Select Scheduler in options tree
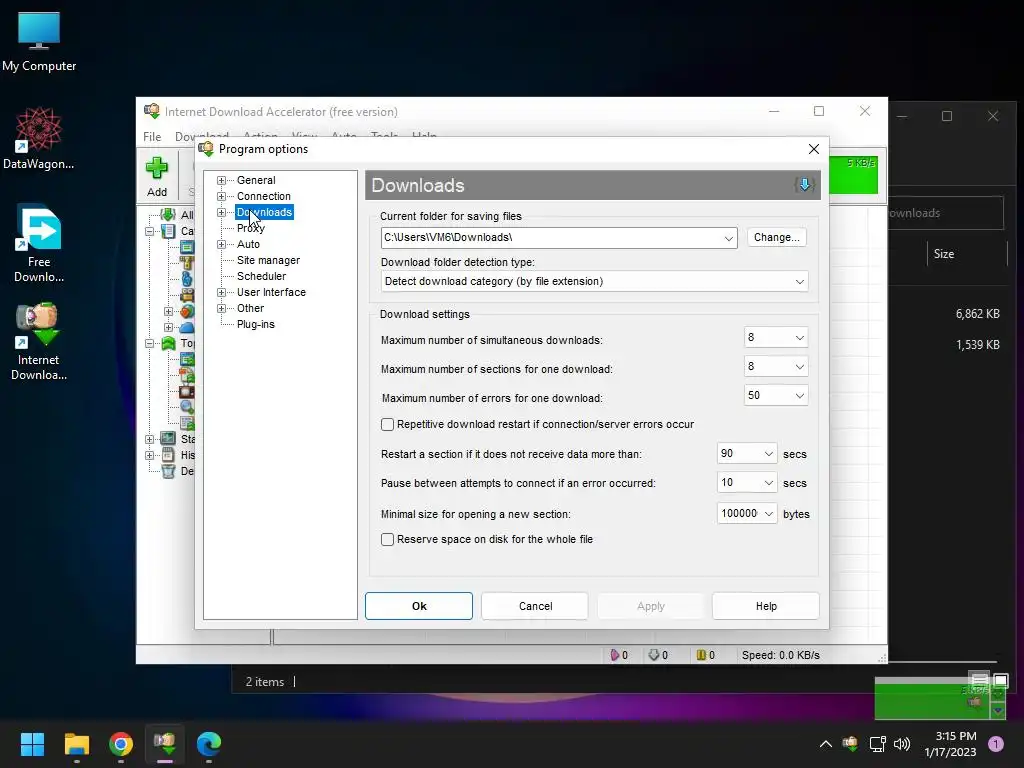This screenshot has height=768, width=1024. [261, 276]
